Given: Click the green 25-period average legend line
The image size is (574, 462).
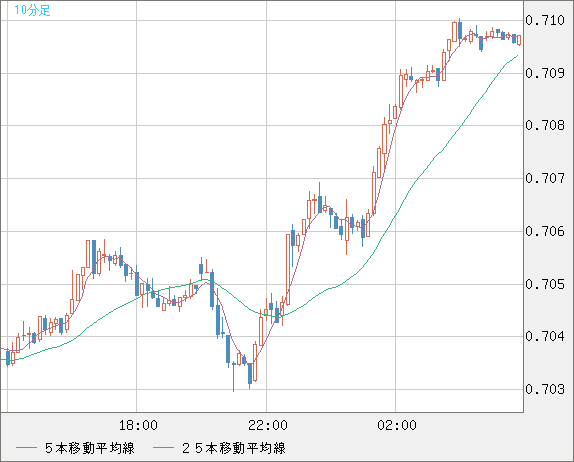Looking at the screenshot, I should [163, 448].
